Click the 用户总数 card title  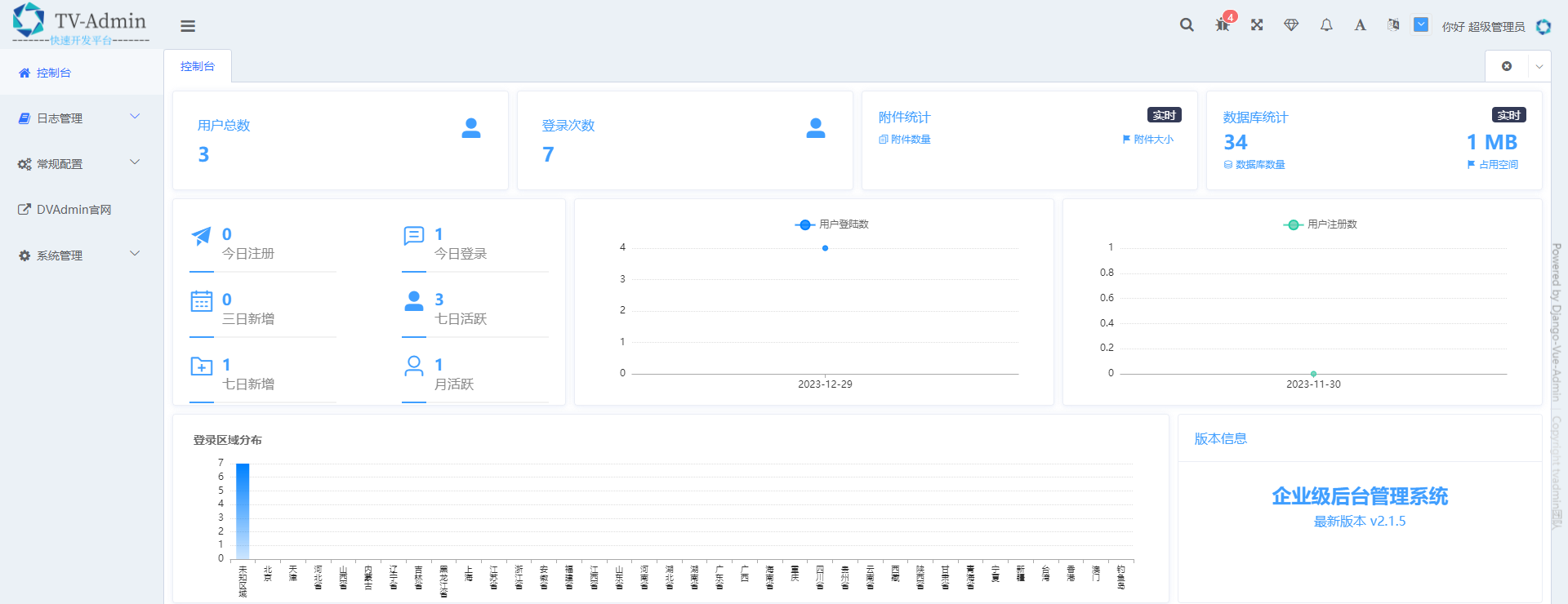pyautogui.click(x=224, y=126)
